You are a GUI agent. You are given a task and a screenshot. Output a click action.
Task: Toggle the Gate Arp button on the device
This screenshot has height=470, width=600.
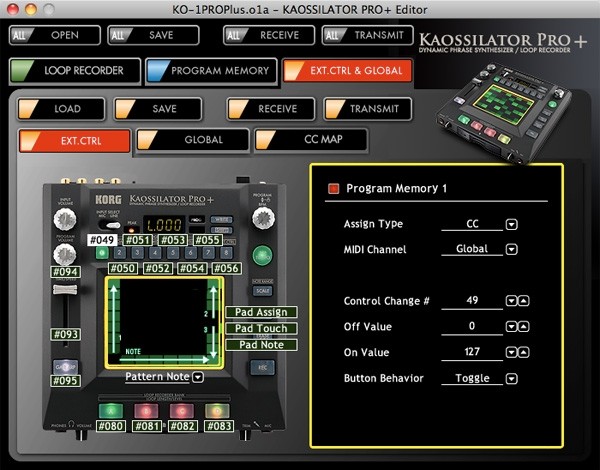(65, 367)
